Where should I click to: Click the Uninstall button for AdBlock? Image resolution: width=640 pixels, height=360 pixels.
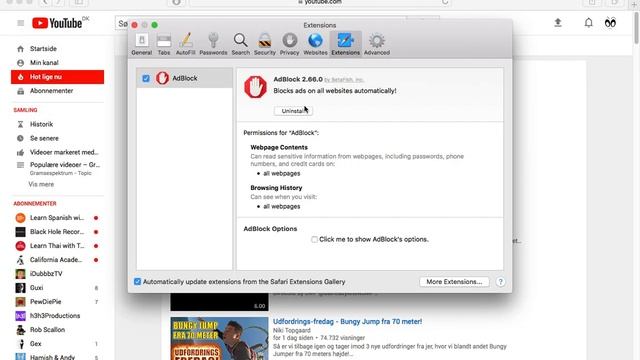click(293, 111)
